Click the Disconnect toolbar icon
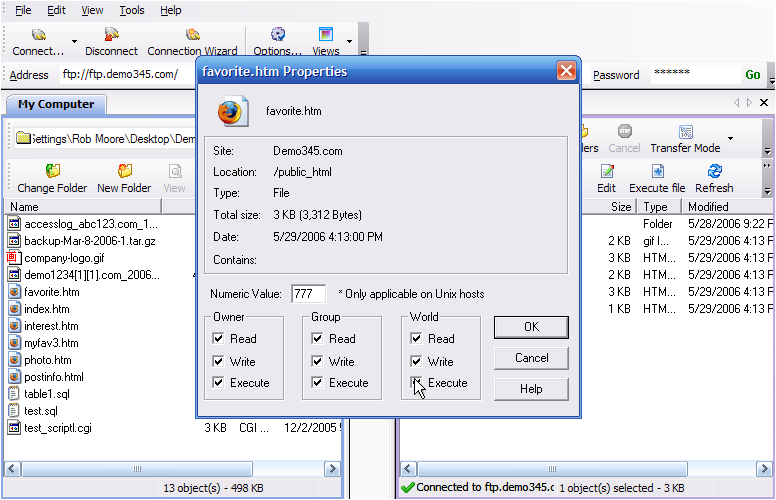The height and width of the screenshot is (500, 776). point(111,34)
